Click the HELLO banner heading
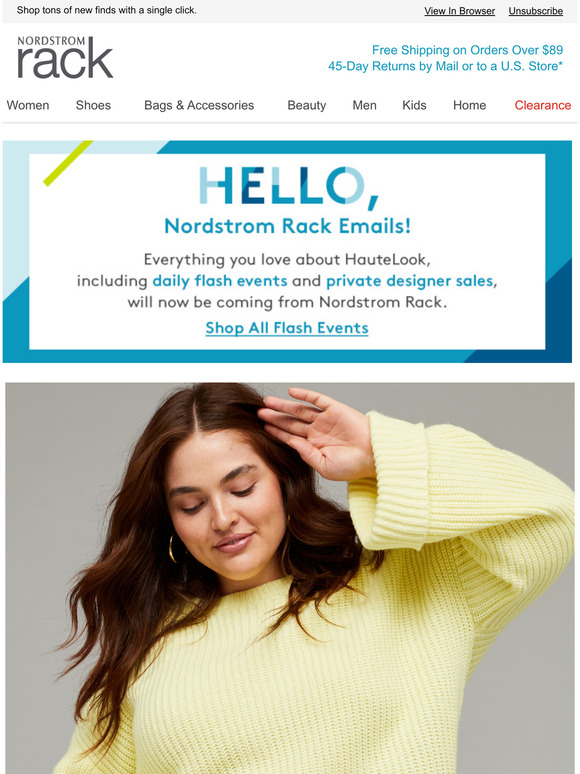 (x=289, y=188)
